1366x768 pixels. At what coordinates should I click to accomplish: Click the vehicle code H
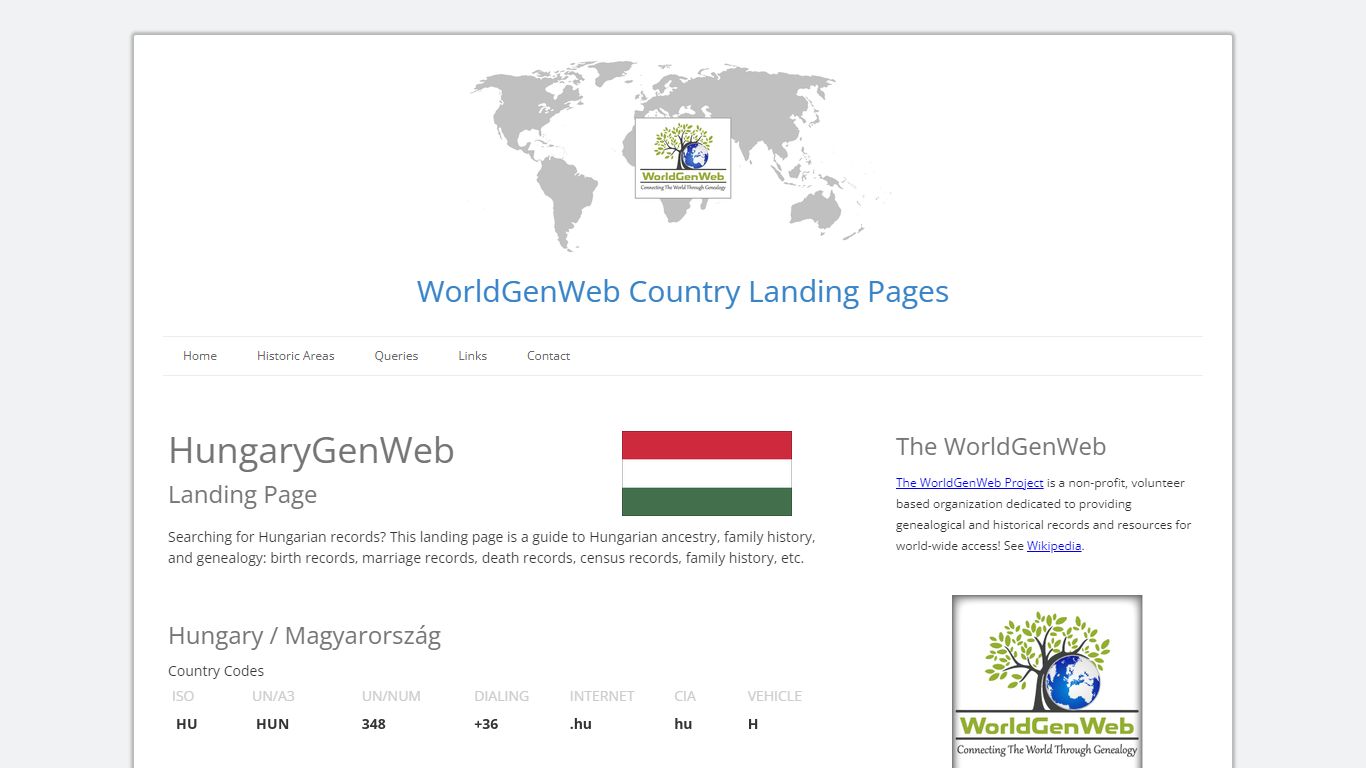(753, 724)
